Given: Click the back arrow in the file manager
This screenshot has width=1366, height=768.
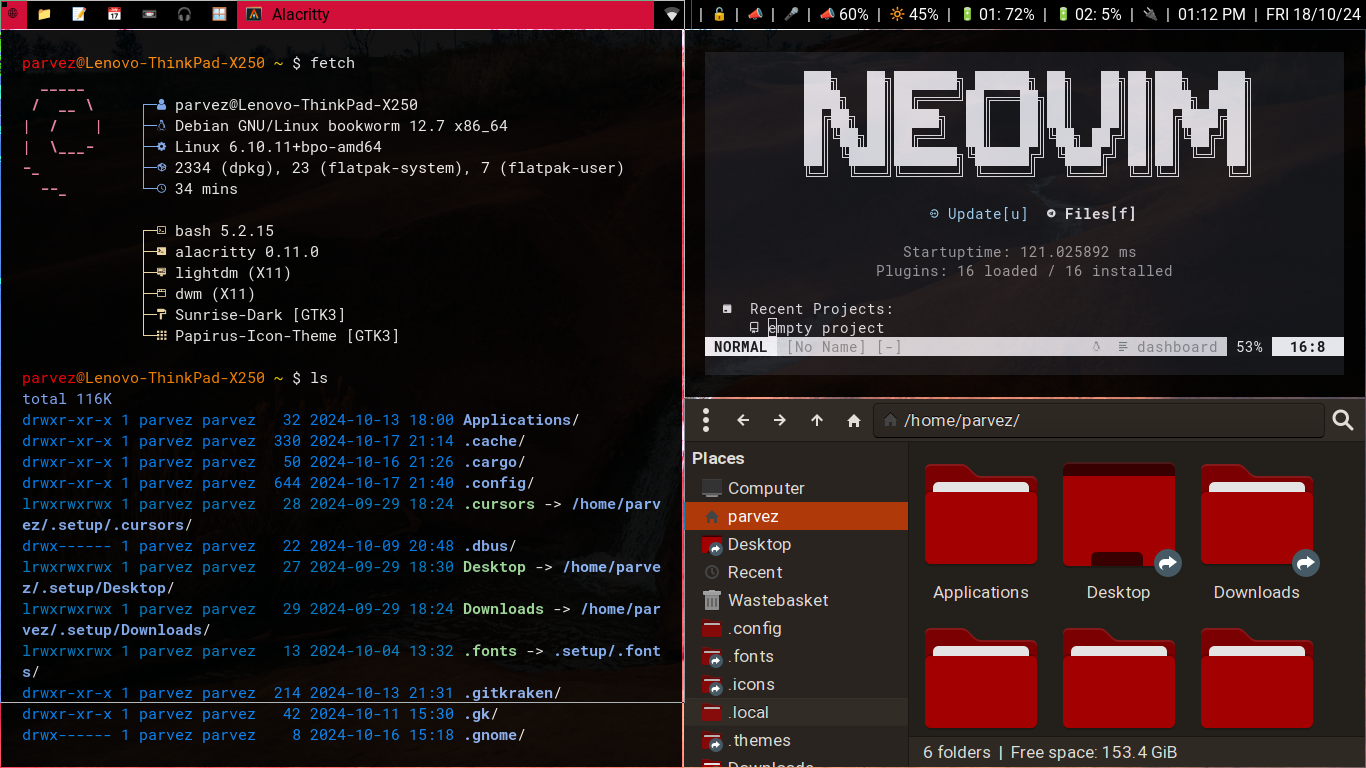Looking at the screenshot, I should 743,421.
